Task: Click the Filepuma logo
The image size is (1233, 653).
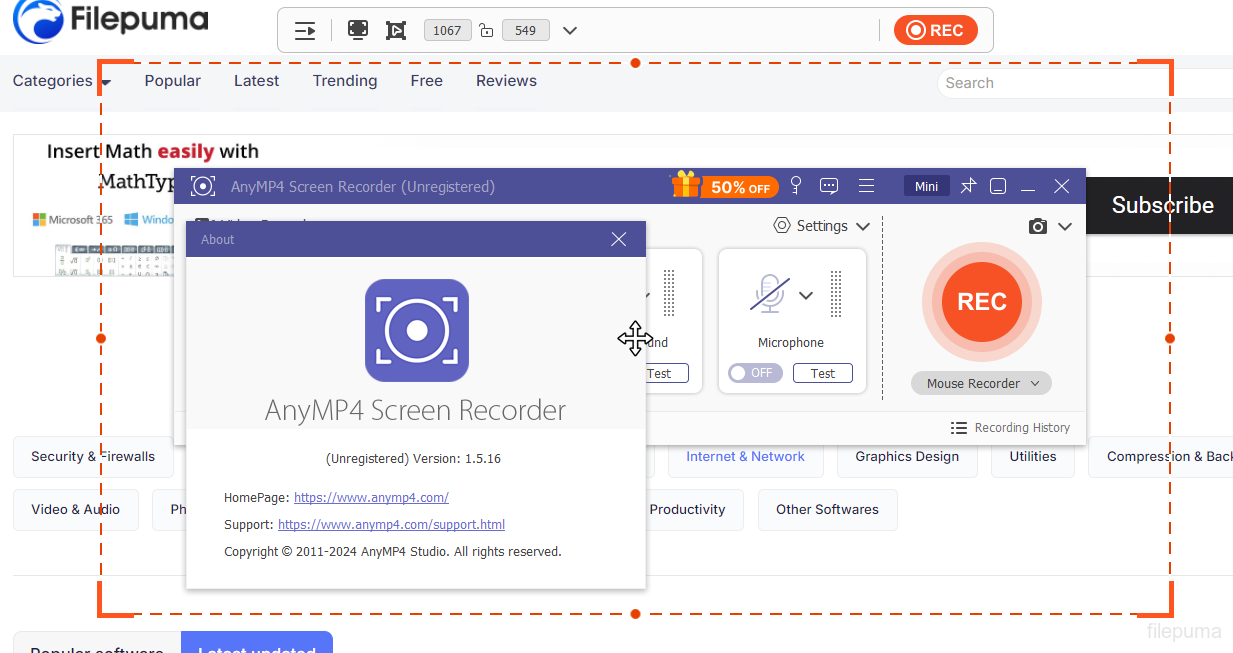Action: (111, 20)
